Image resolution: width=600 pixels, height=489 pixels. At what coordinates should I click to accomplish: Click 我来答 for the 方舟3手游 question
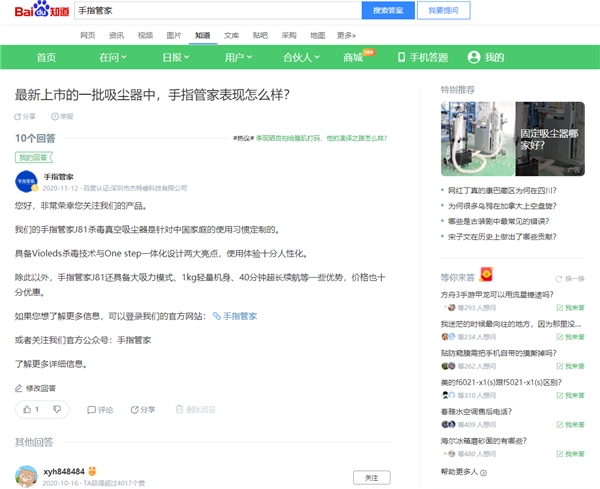click(571, 308)
